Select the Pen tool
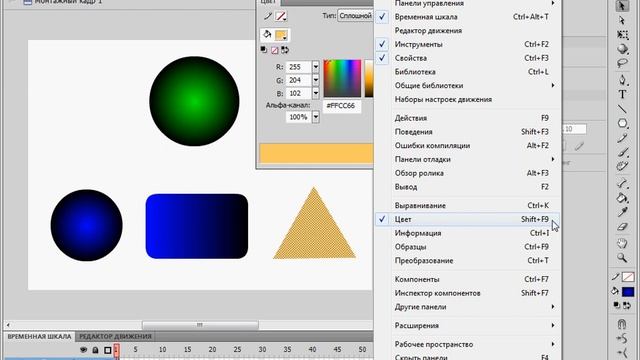 [622, 80]
